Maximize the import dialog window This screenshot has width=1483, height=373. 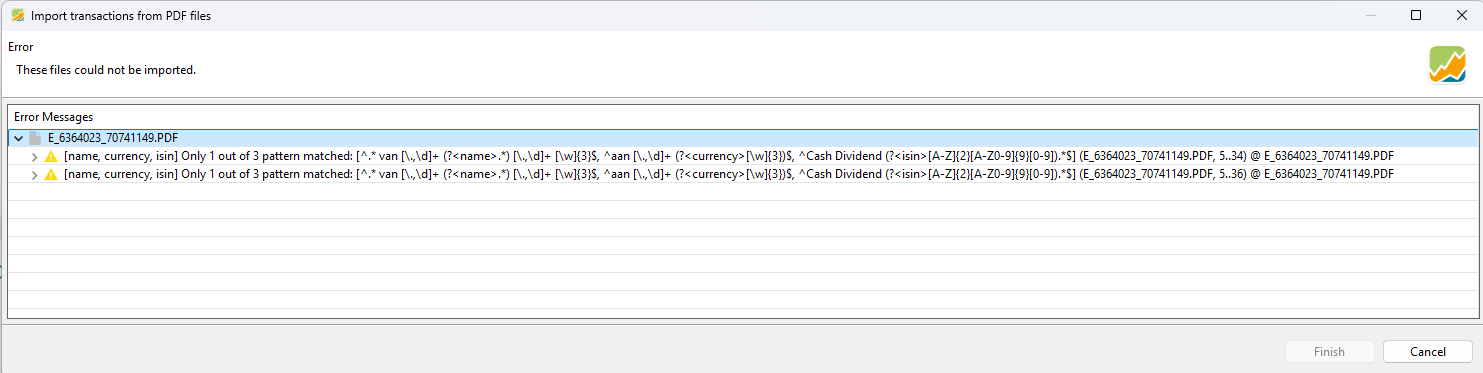click(x=1416, y=15)
